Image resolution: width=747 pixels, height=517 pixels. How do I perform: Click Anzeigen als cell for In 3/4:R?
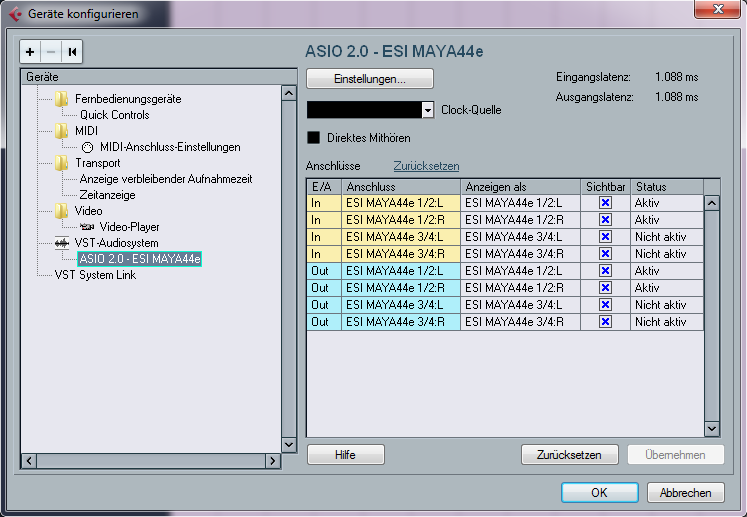(520, 254)
